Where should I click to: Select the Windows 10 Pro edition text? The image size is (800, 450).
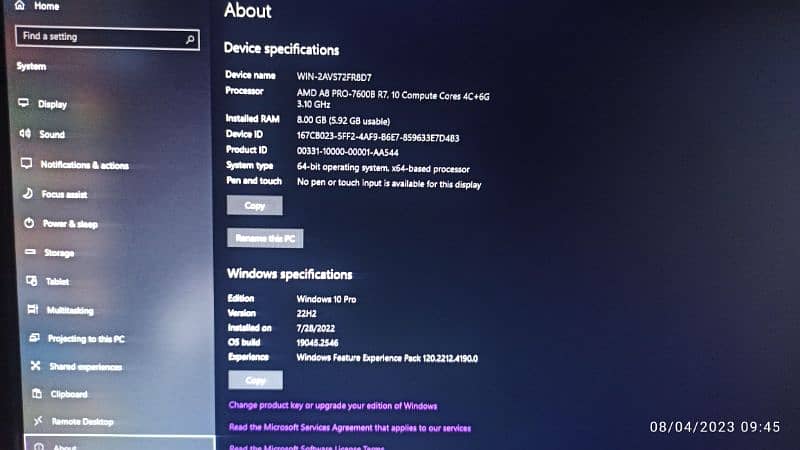327,299
